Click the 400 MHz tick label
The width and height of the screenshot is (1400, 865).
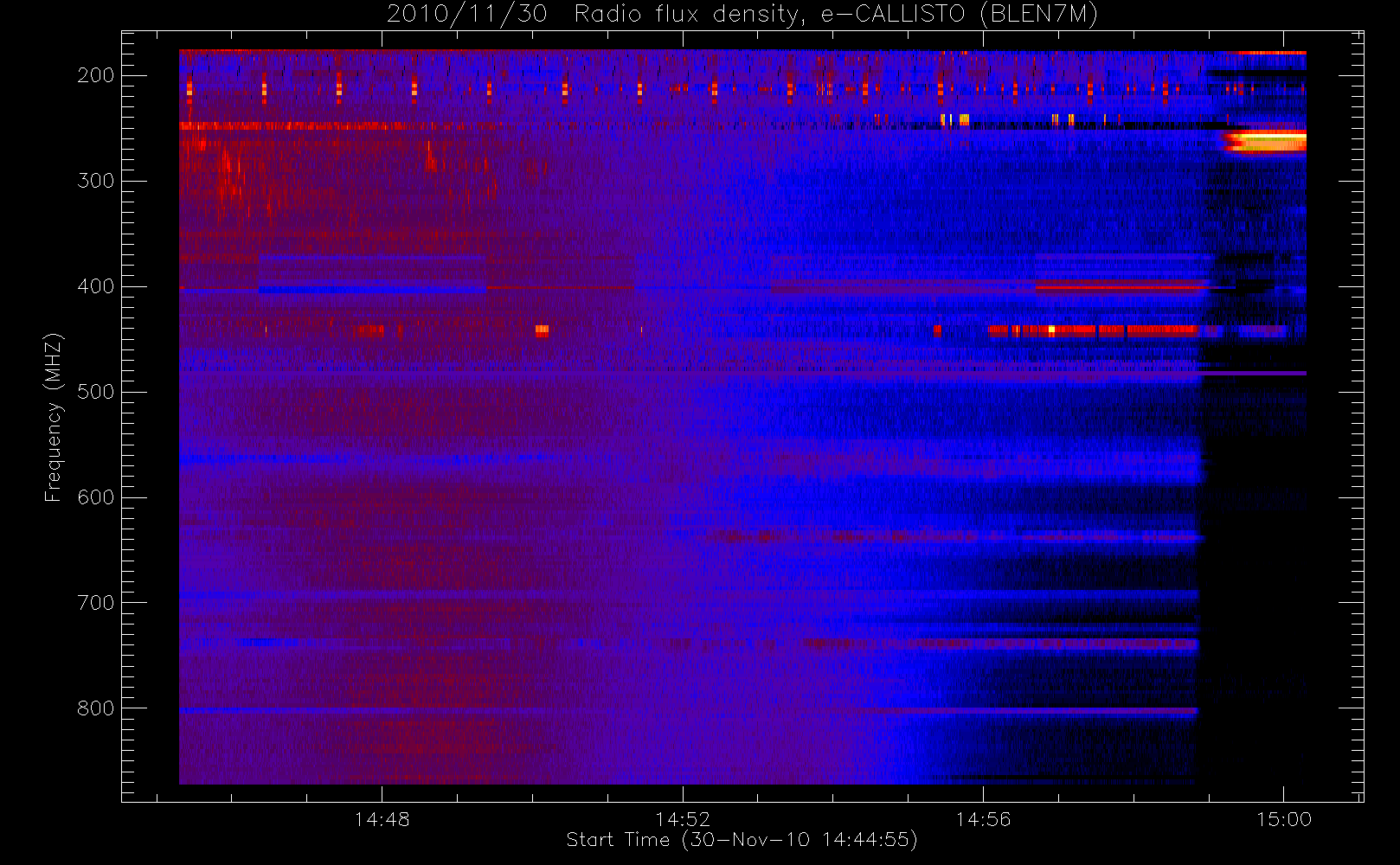click(x=95, y=286)
